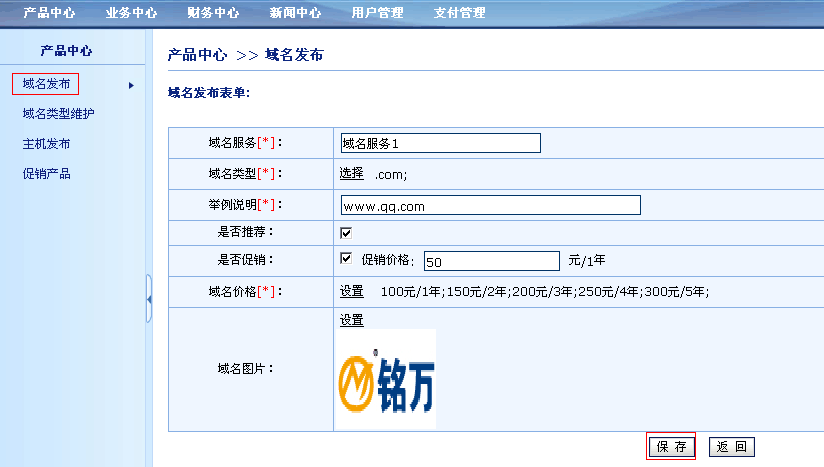The height and width of the screenshot is (467, 824).
Task: Click the arrow beside 域名发布
Action: (x=131, y=85)
